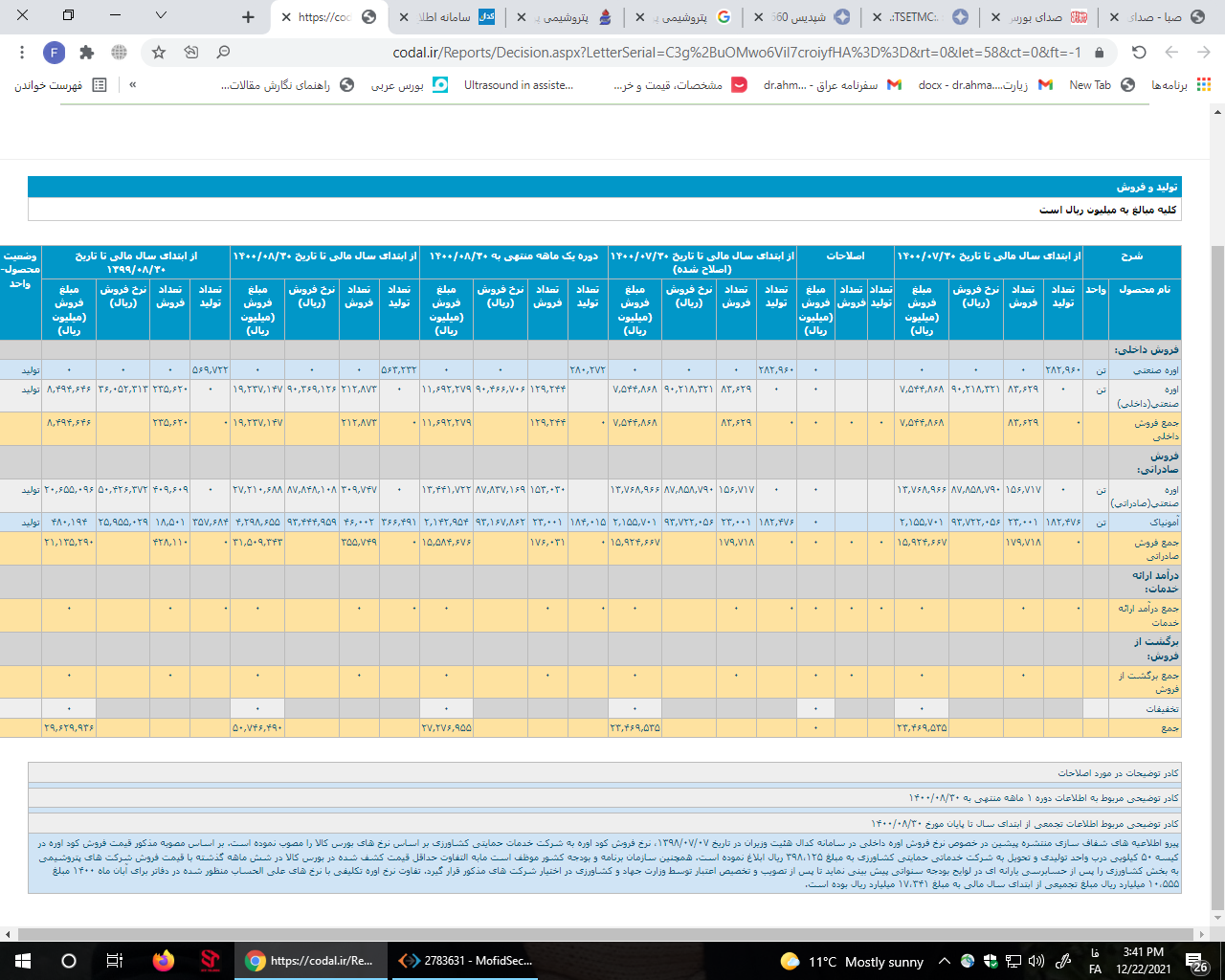Image resolution: width=1225 pixels, height=980 pixels.
Task: Click the total cell '۲۷,۲۷۶,۹۵۵'
Action: coord(446,728)
